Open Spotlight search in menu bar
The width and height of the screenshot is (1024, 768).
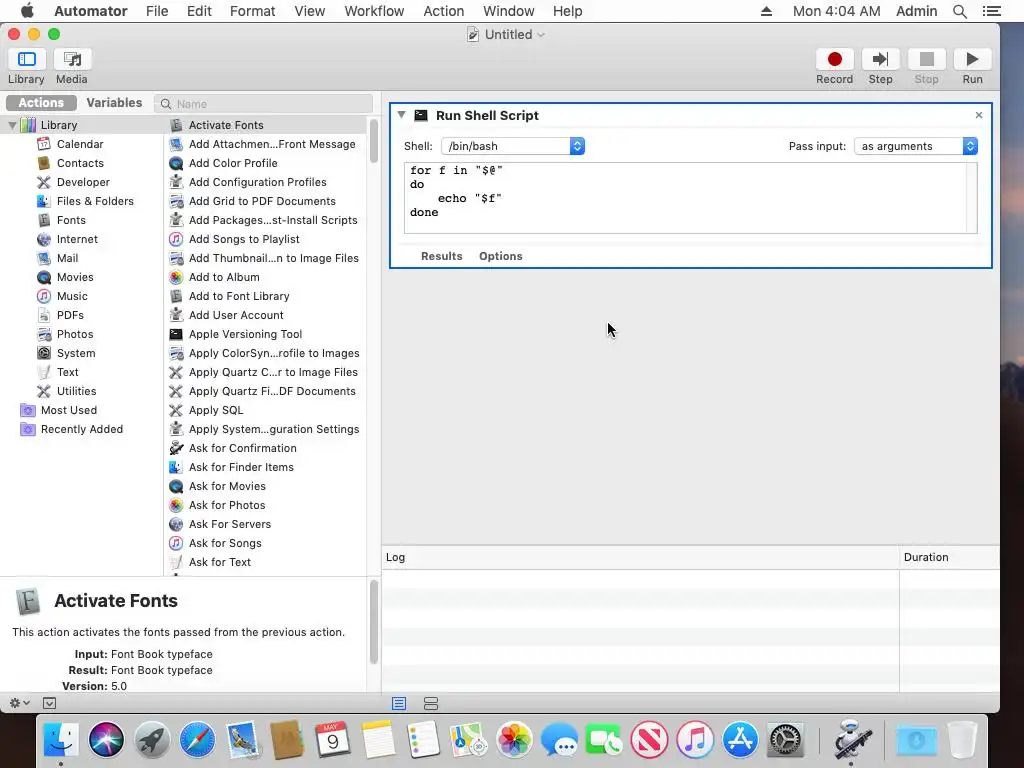click(959, 11)
